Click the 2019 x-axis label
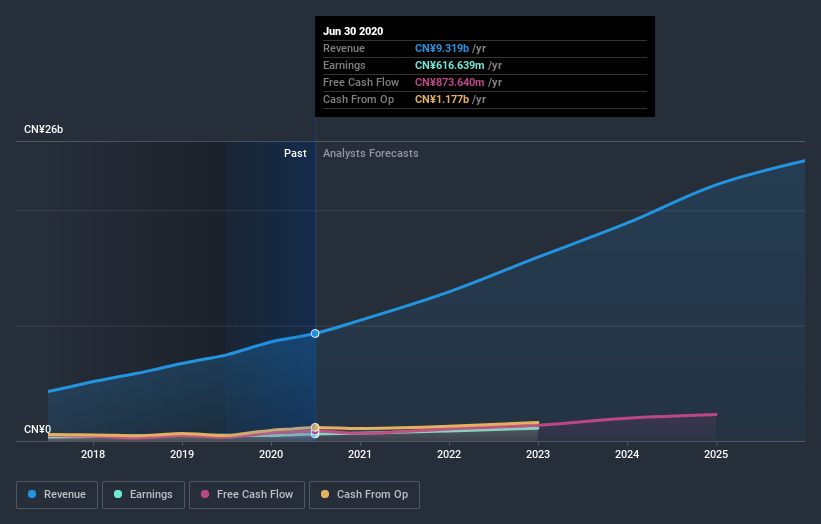This screenshot has height=524, width=821. [x=182, y=454]
